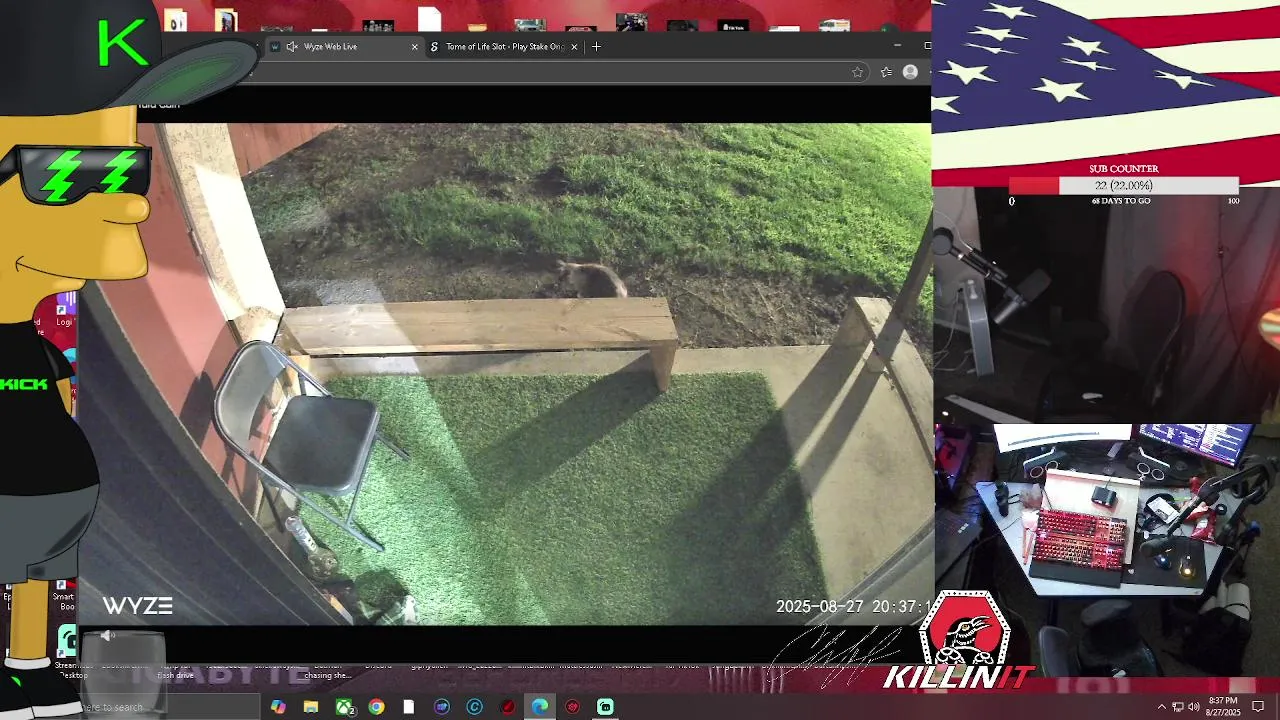Screen dimensions: 1280x720
Task: Open the TikTok desktop shortcut thumbnail
Action: tap(733, 25)
